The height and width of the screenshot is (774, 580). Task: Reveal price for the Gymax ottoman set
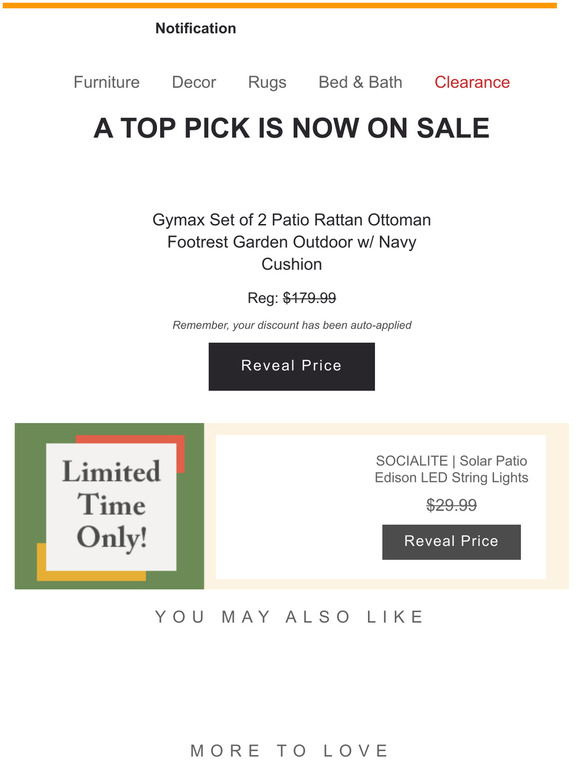coord(292,366)
